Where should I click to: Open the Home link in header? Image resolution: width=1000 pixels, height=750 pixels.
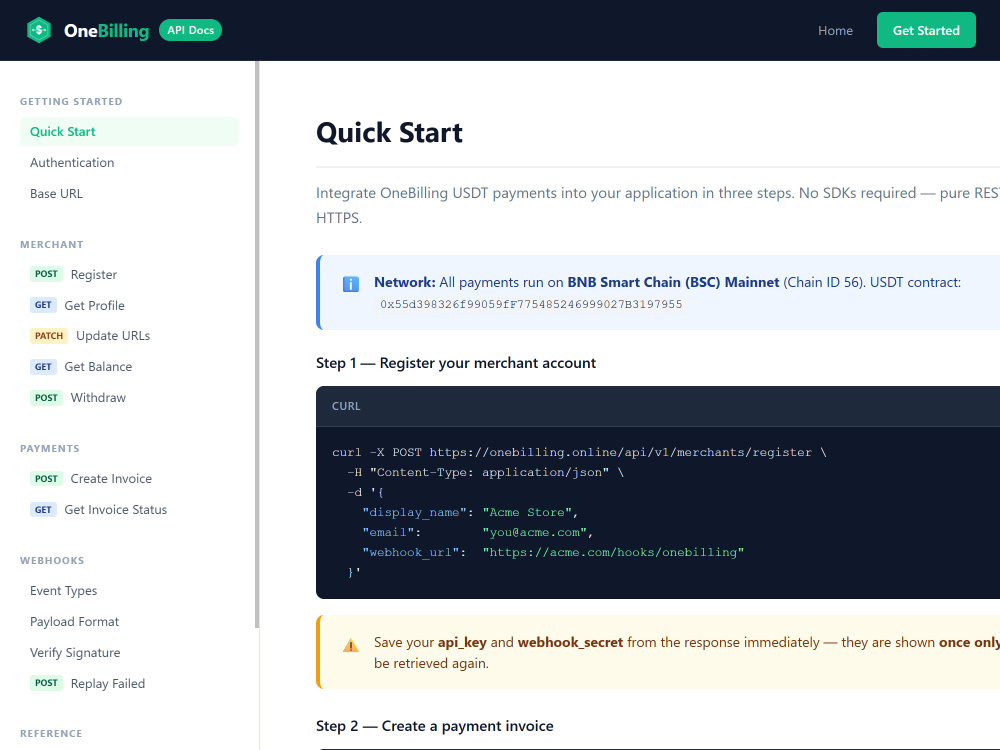click(835, 31)
